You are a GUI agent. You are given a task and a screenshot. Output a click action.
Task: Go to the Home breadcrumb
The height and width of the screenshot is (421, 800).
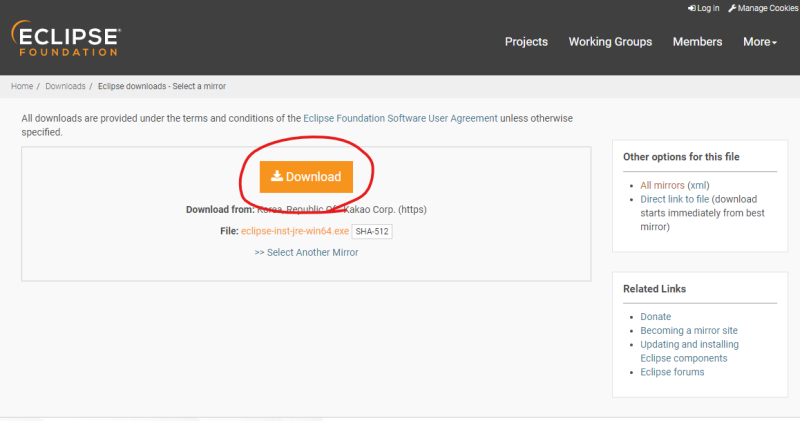[x=22, y=86]
